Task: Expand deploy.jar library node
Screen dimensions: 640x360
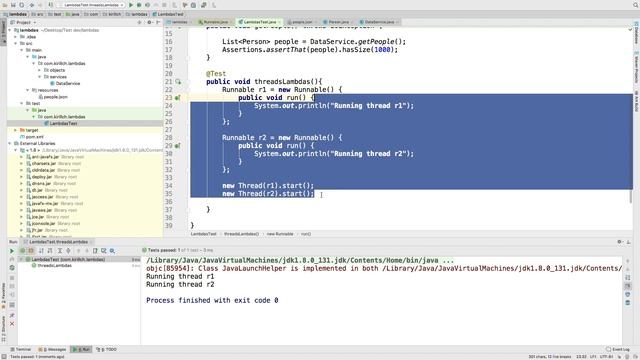Action: [x=22, y=177]
